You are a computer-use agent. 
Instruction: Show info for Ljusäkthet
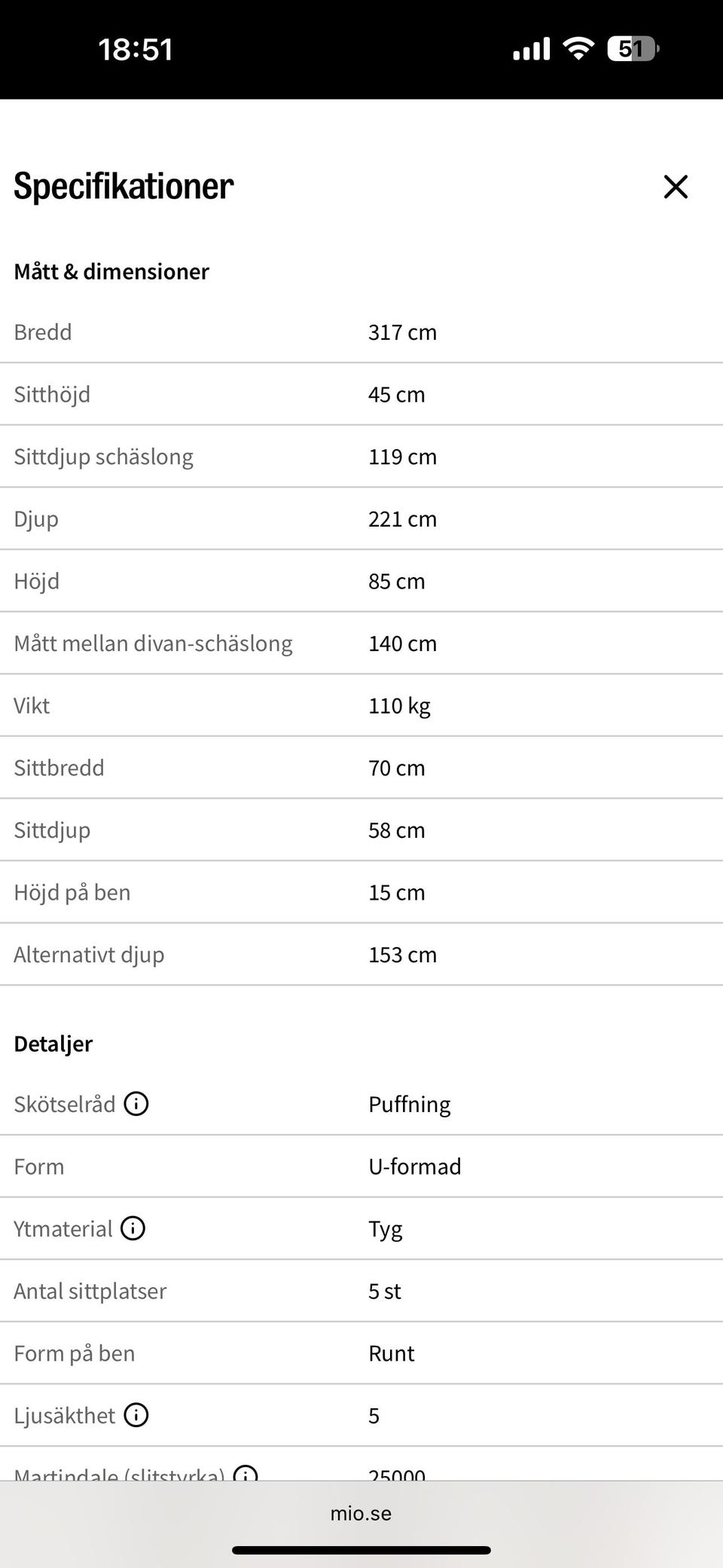(136, 1415)
